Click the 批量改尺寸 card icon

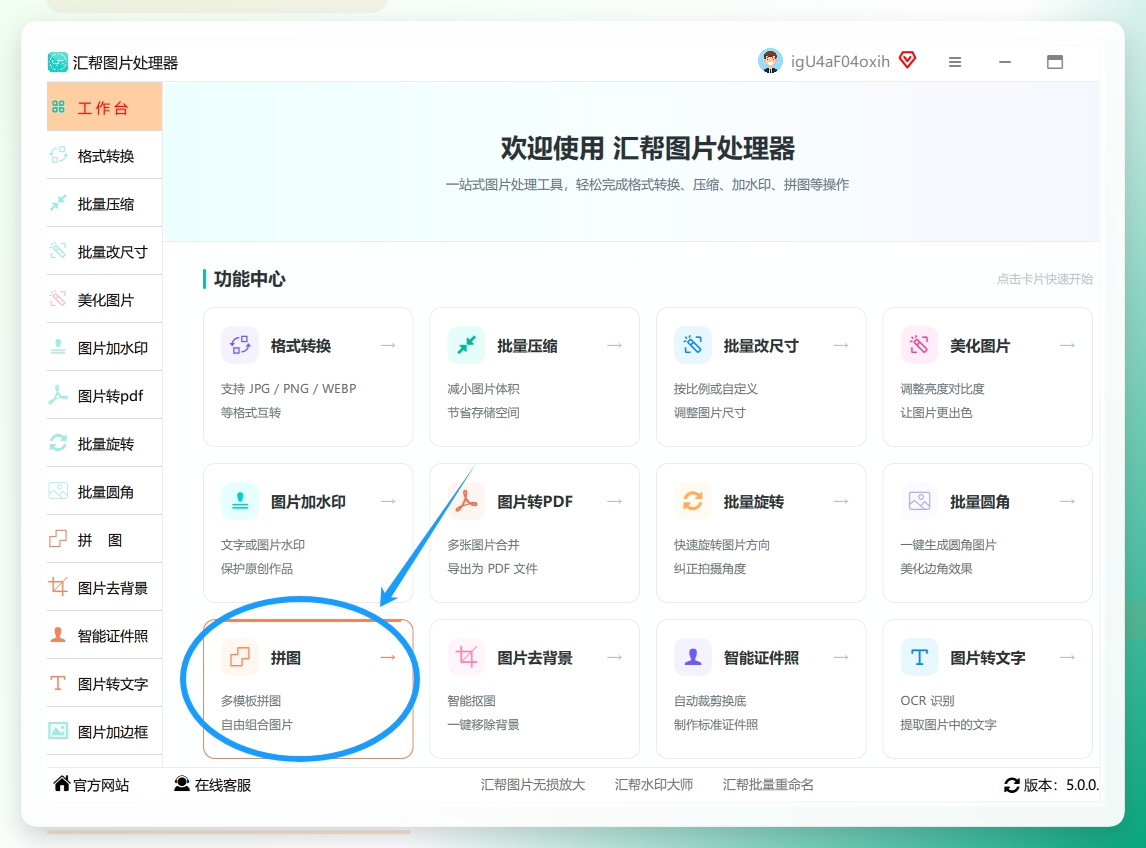(x=693, y=345)
